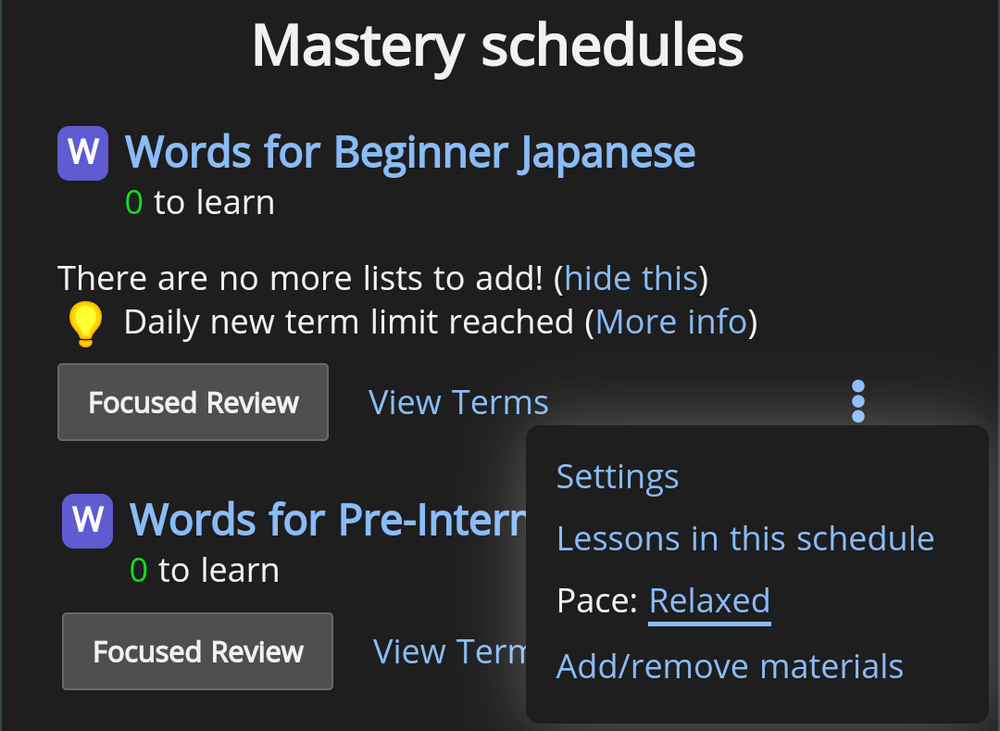
Task: Choose Settings from the schedule popup menu
Action: click(x=617, y=477)
